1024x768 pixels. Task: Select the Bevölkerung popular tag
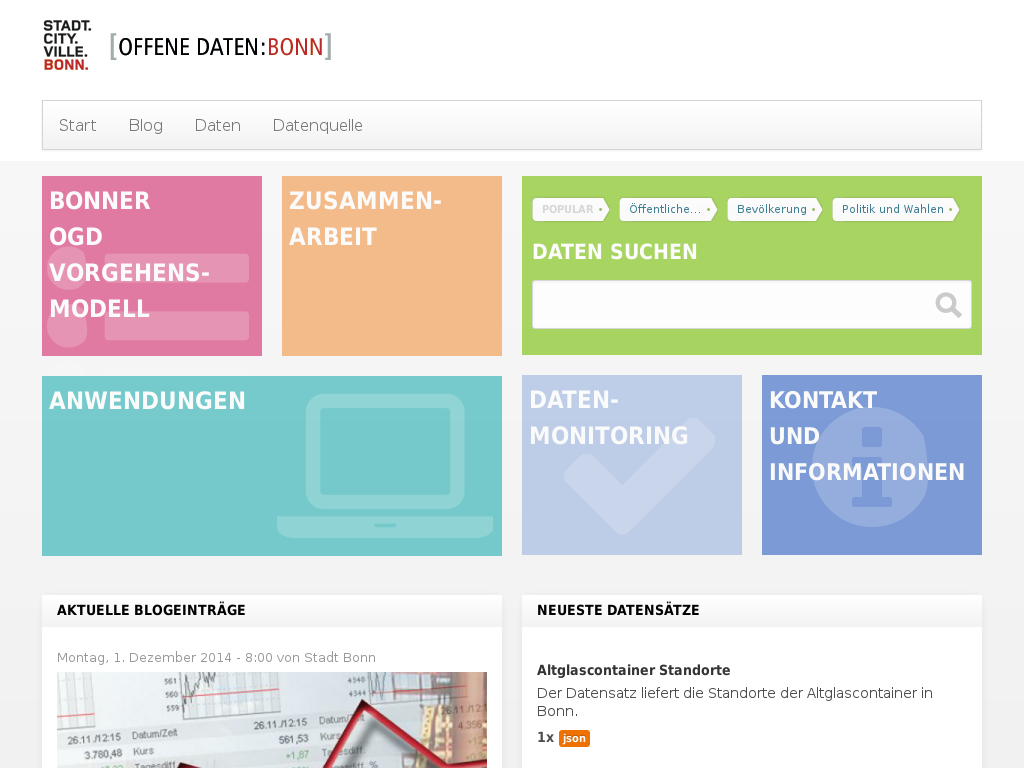775,210
